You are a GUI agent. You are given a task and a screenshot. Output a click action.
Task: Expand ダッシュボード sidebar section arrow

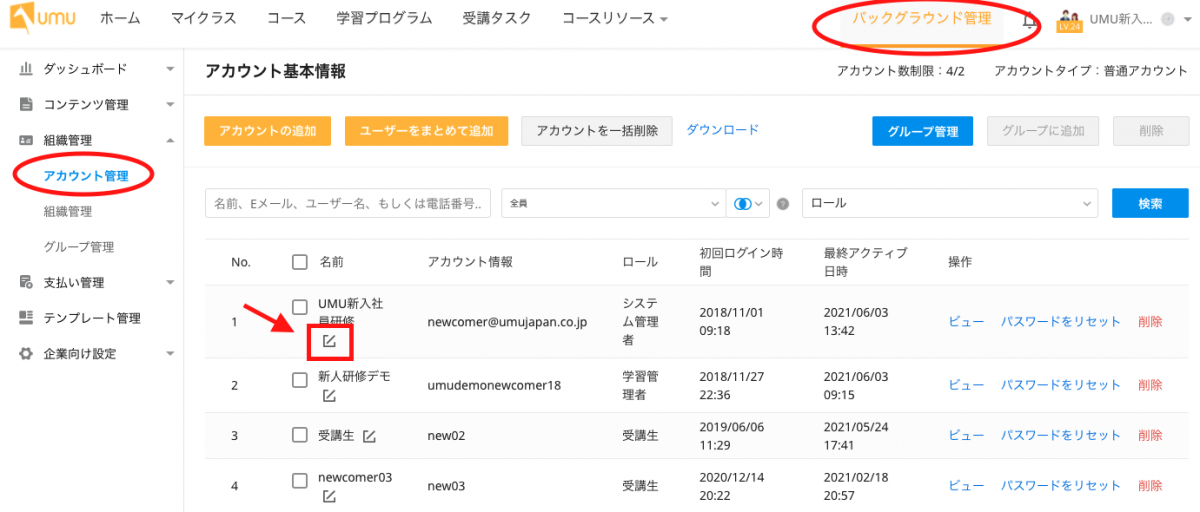pos(170,69)
